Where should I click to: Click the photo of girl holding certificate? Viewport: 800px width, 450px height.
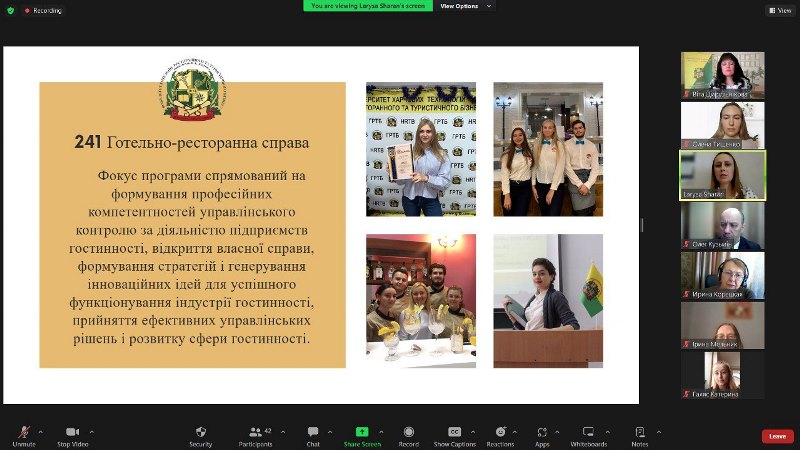point(421,149)
